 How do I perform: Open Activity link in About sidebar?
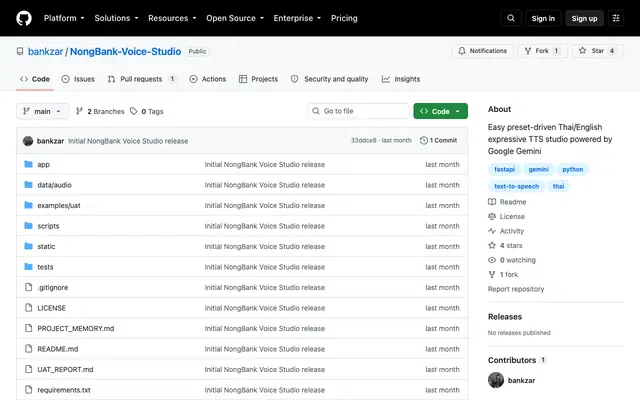click(x=506, y=231)
